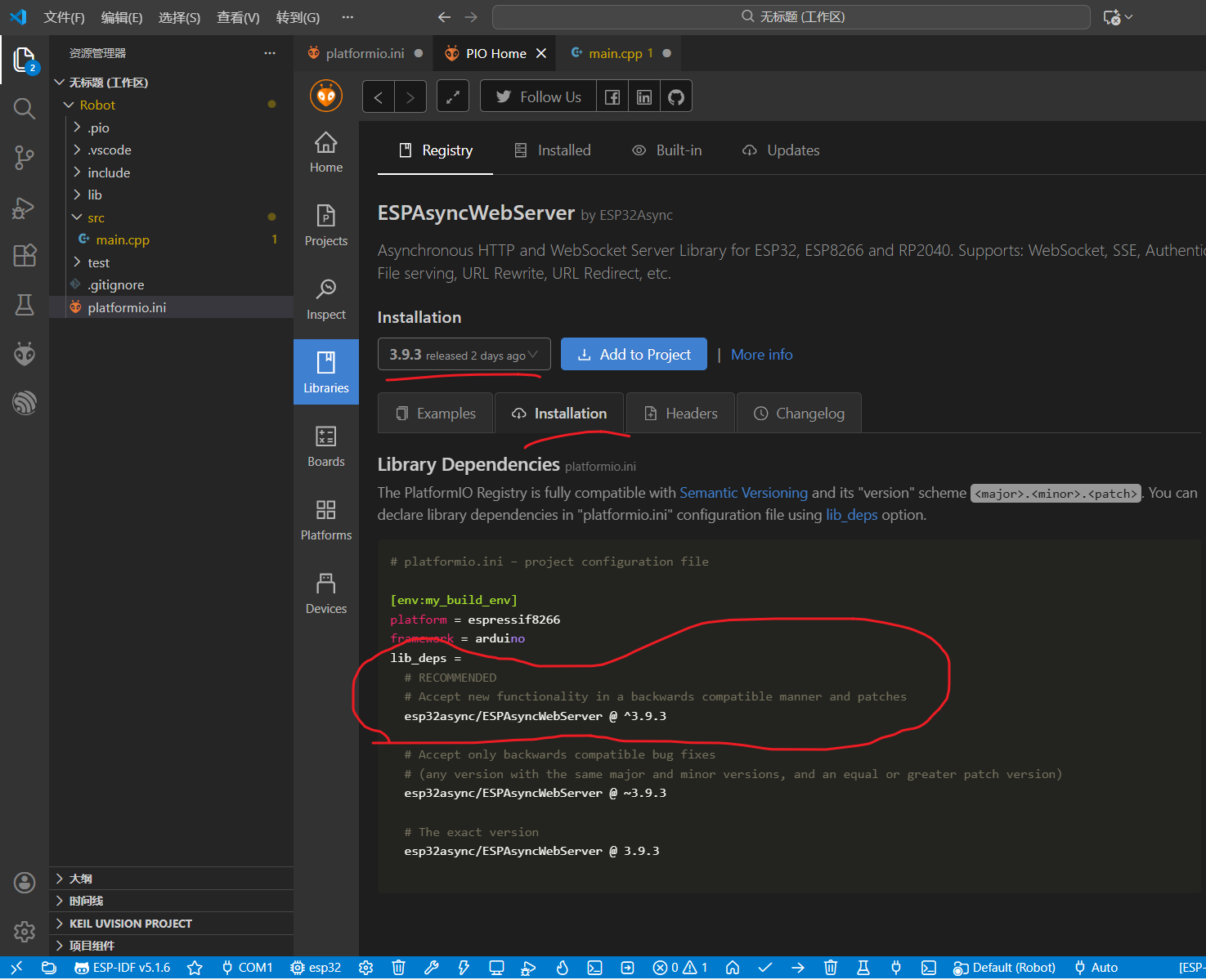Open the PlatformIO alien icon in activity bar

click(25, 354)
